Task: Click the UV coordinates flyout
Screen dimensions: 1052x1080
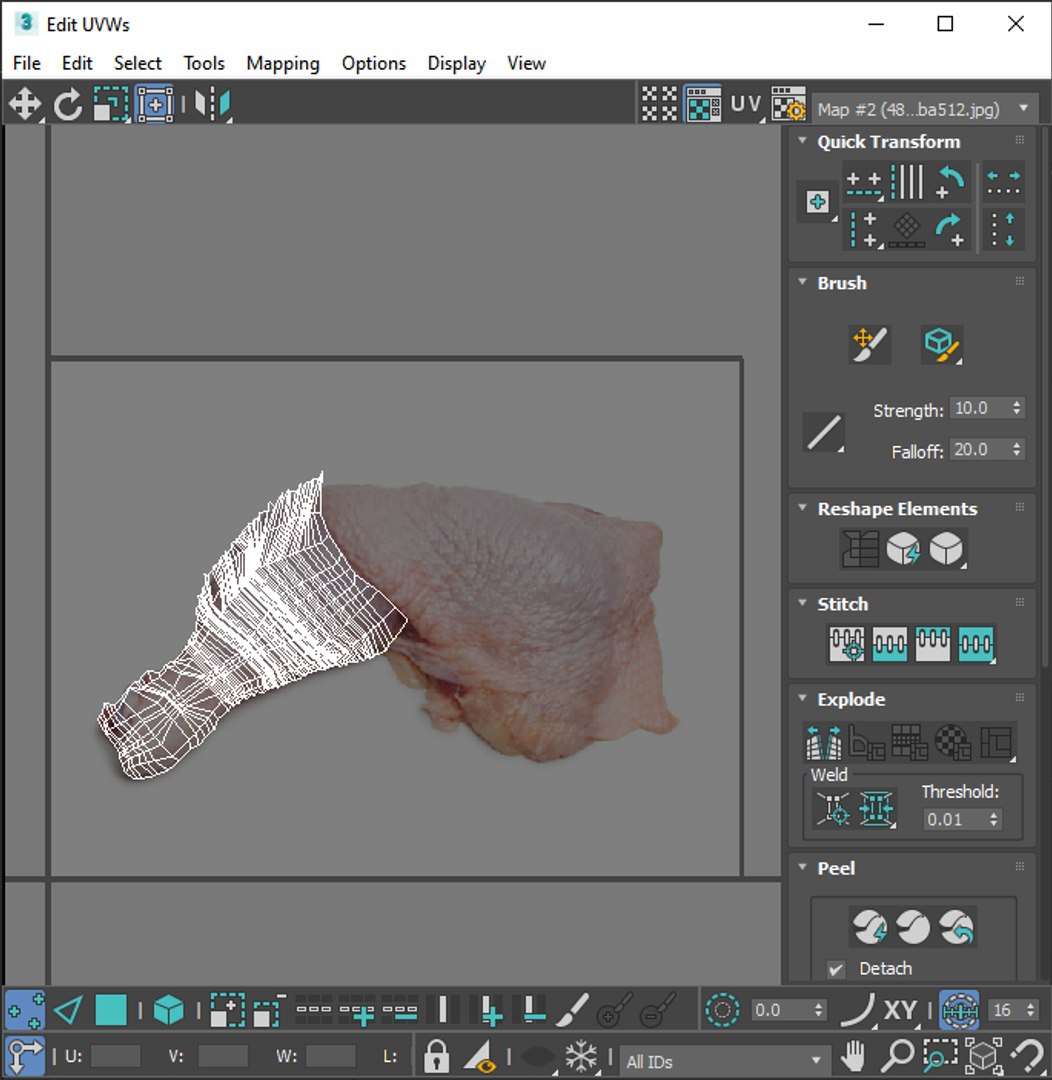Action: [x=746, y=104]
